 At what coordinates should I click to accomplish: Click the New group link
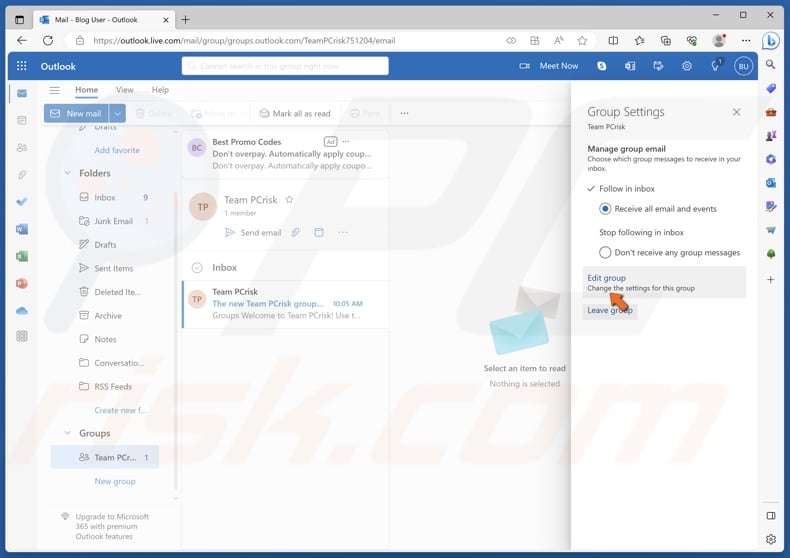[115, 481]
